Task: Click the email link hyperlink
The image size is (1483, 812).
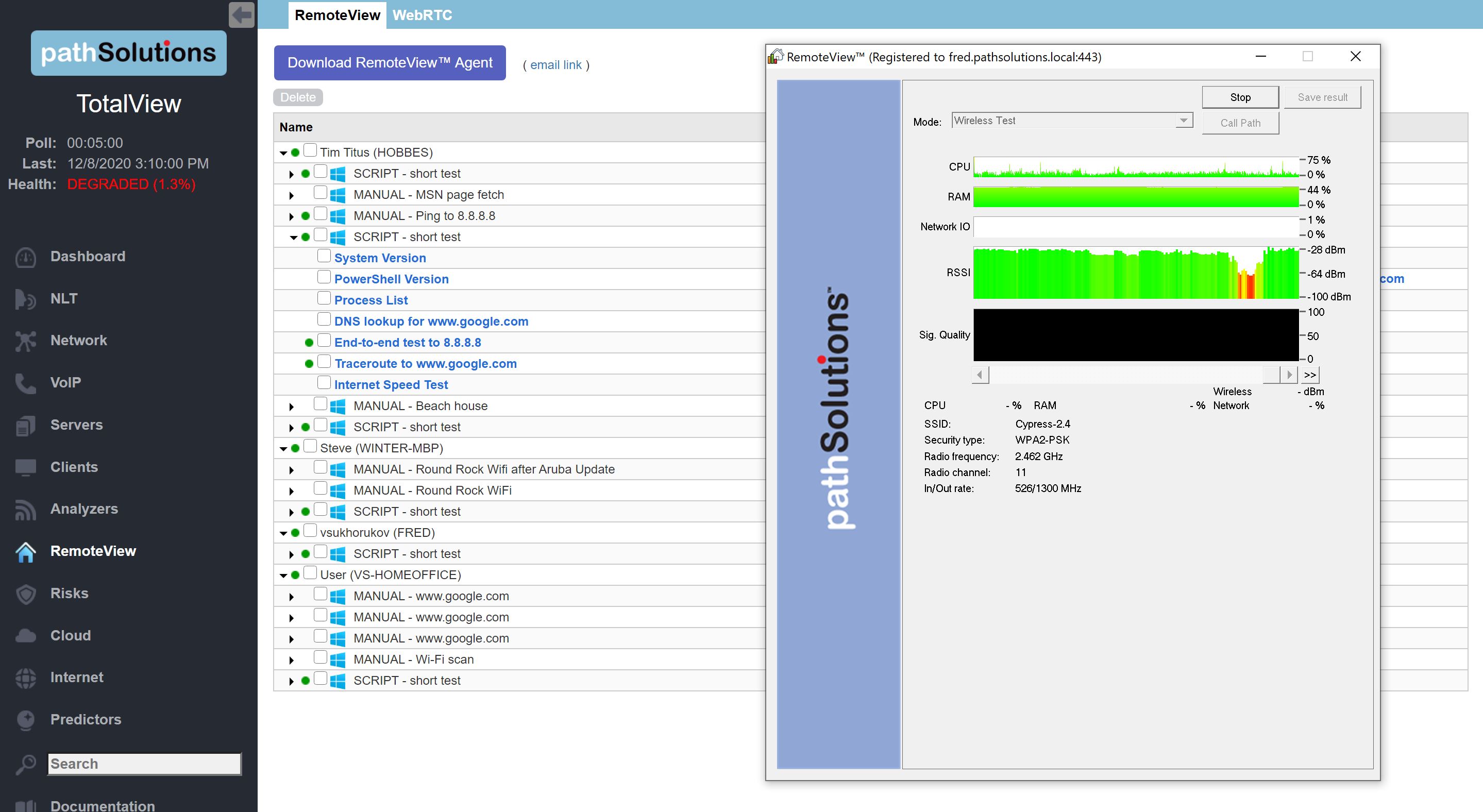Action: (x=555, y=65)
